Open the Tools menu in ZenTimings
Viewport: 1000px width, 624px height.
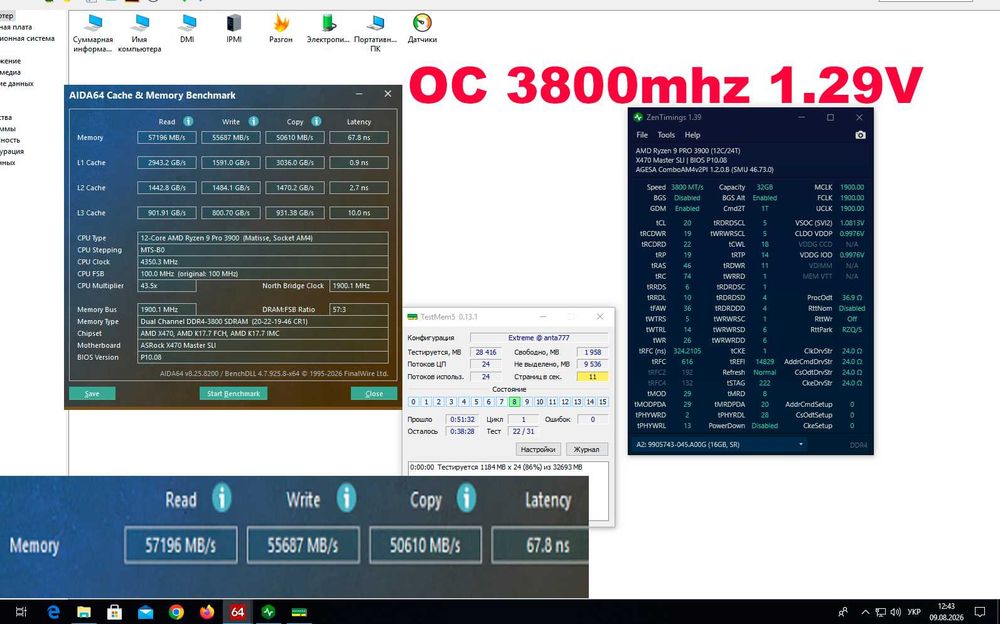[x=666, y=135]
